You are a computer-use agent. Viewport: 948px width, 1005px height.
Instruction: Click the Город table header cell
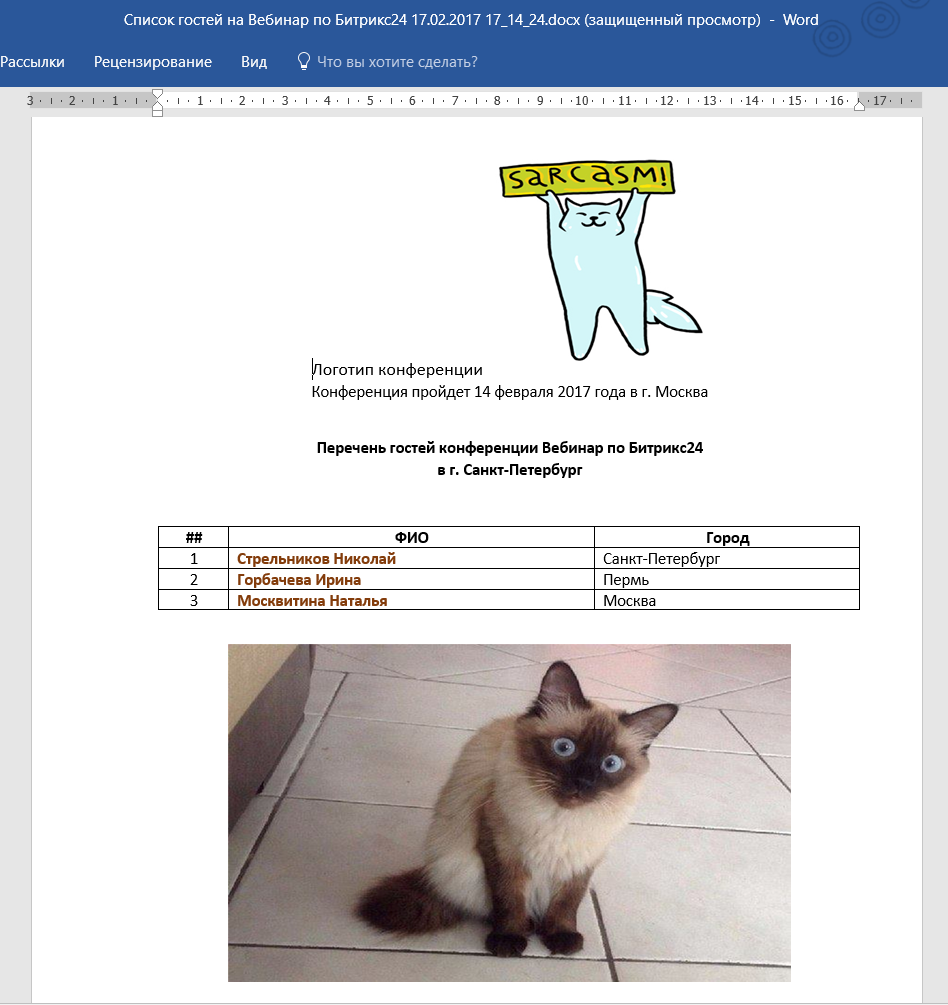click(727, 537)
